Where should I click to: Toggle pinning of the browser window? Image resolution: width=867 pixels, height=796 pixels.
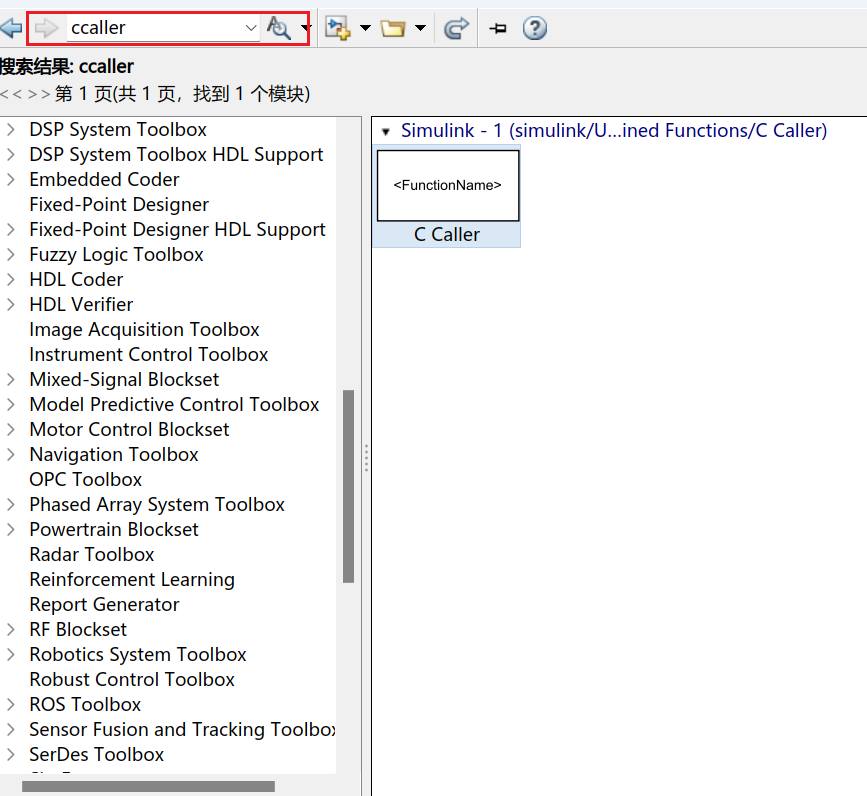497,27
